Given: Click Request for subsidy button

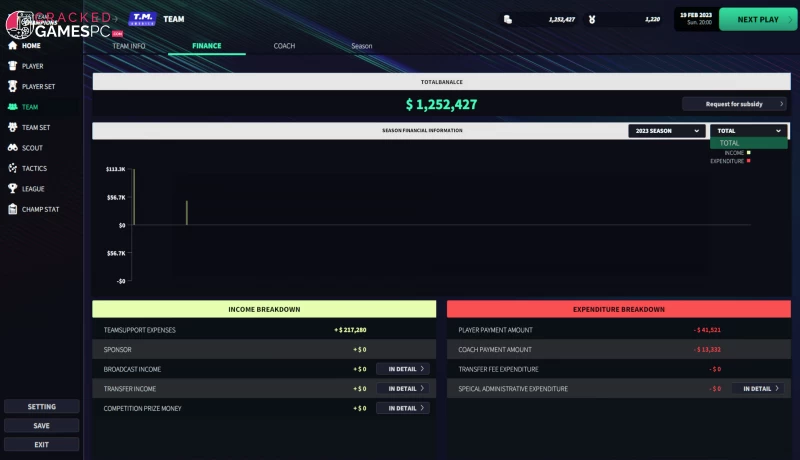Looking at the screenshot, I should (734, 104).
